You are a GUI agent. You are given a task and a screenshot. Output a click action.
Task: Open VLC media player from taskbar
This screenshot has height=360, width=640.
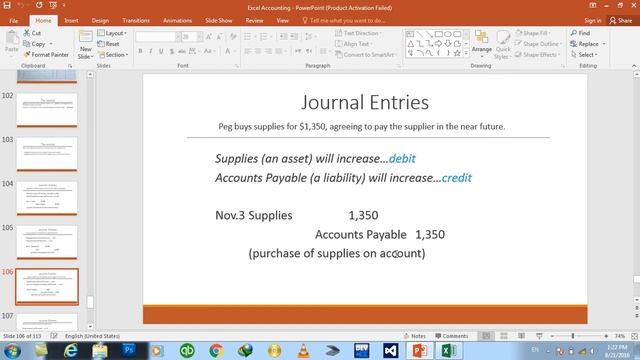(303, 350)
